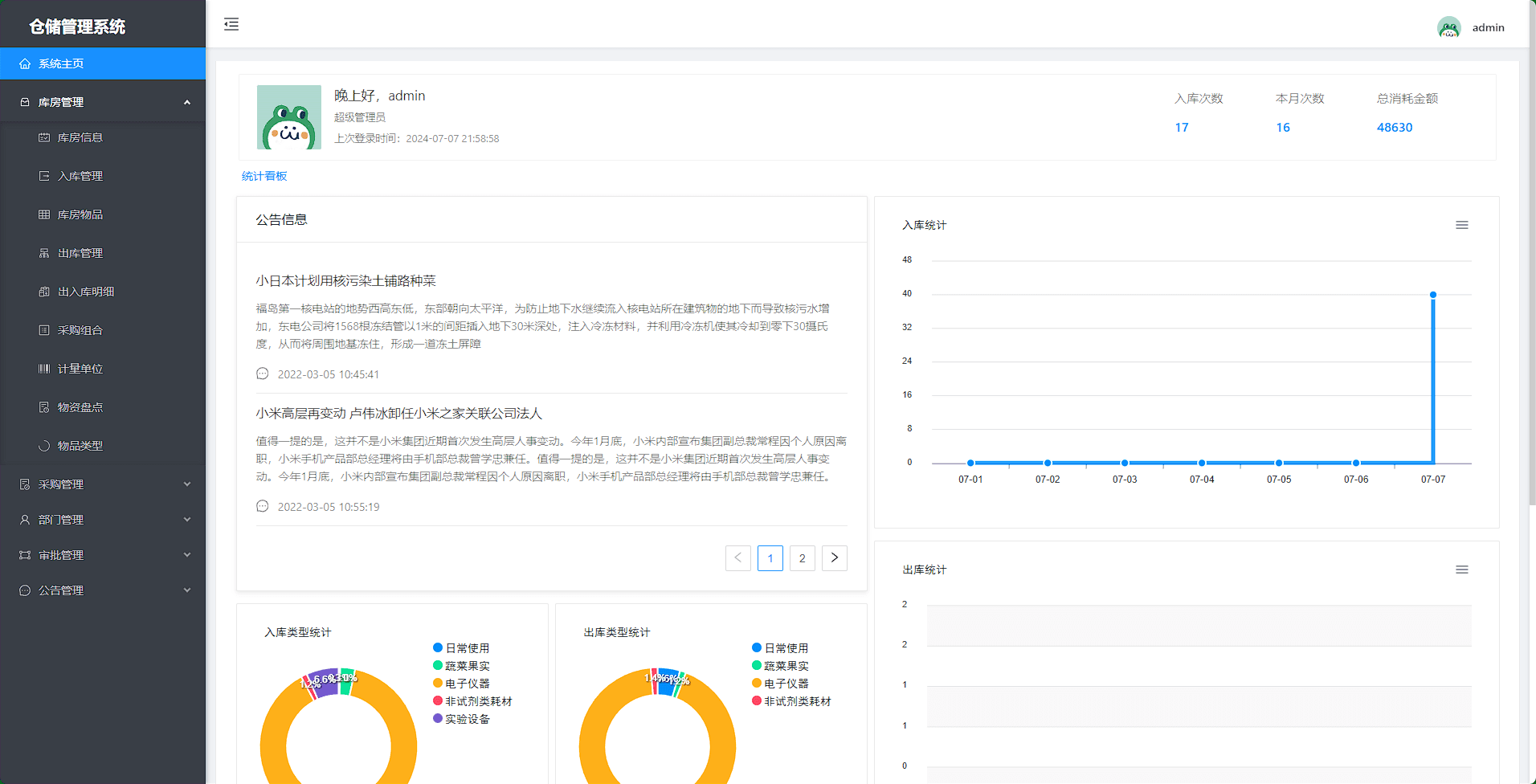Toggle 非试剂类耗材 legend in 入库类型统计

472,701
